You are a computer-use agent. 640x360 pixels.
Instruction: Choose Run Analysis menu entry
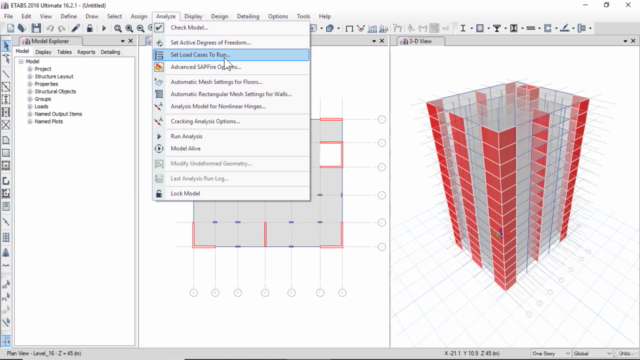click(x=231, y=136)
